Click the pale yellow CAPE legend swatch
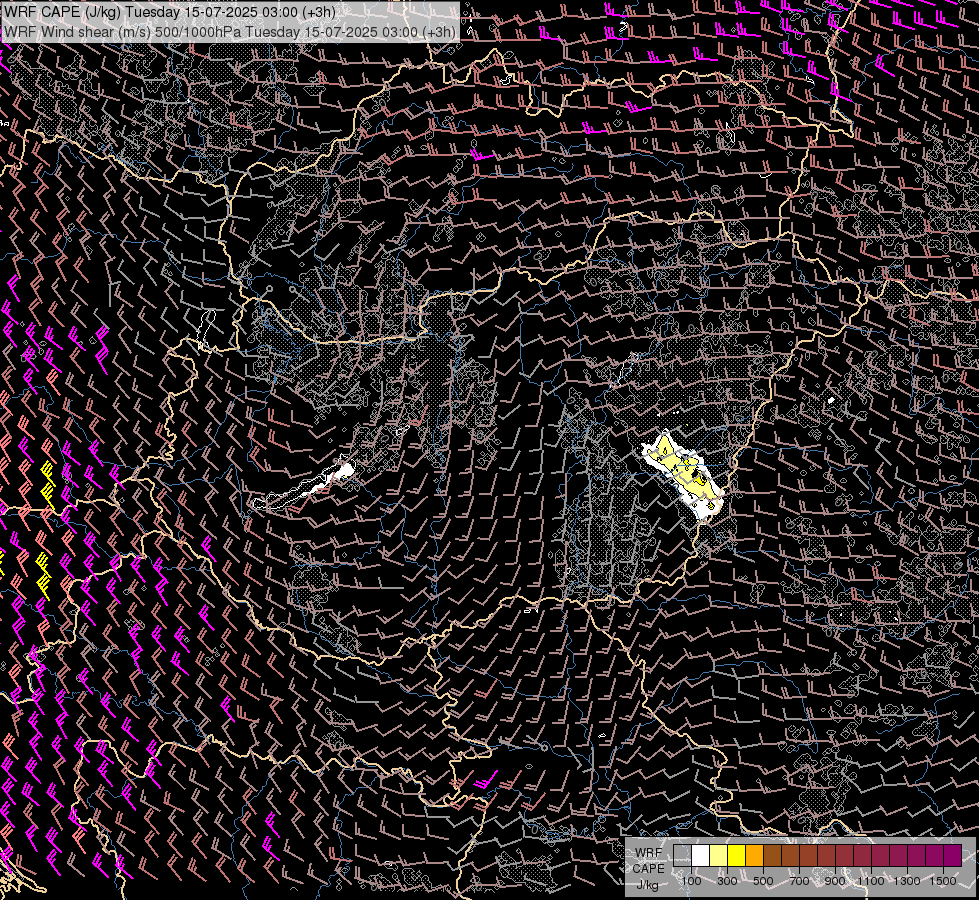Screen dimensions: 979x900 point(719,856)
